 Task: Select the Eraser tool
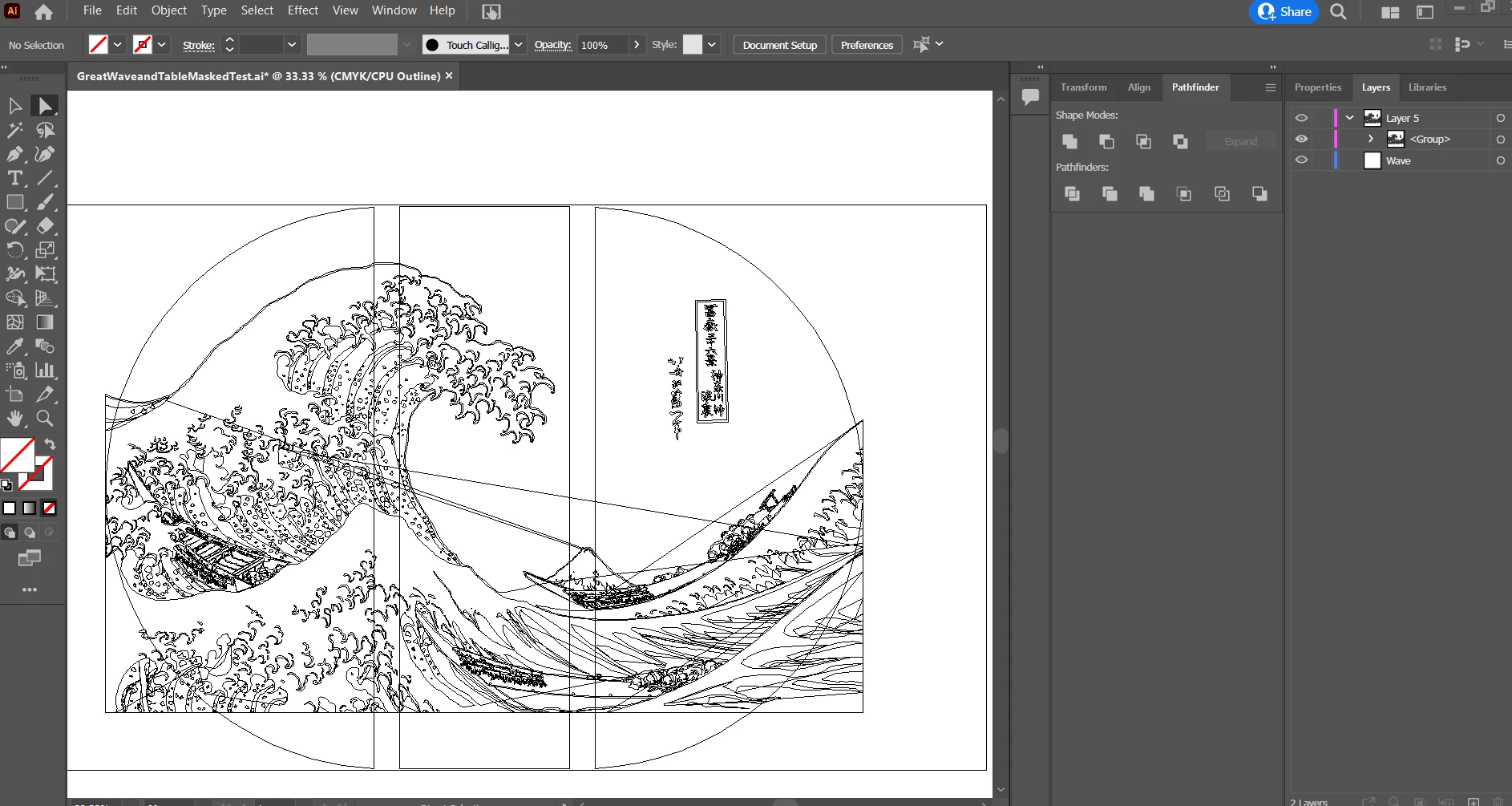coord(45,226)
